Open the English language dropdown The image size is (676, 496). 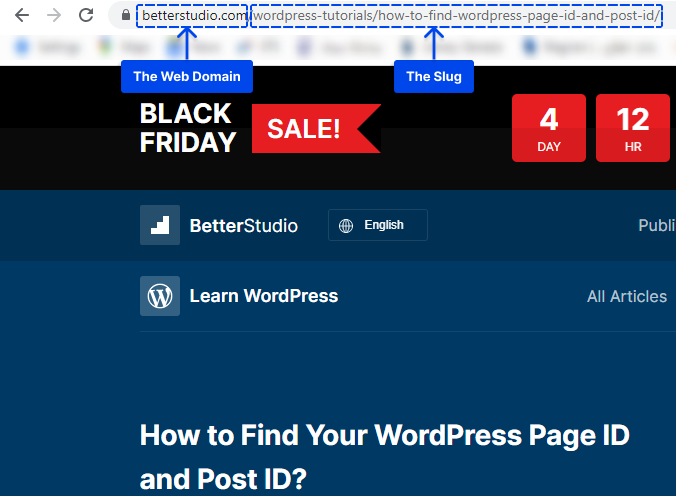(378, 225)
